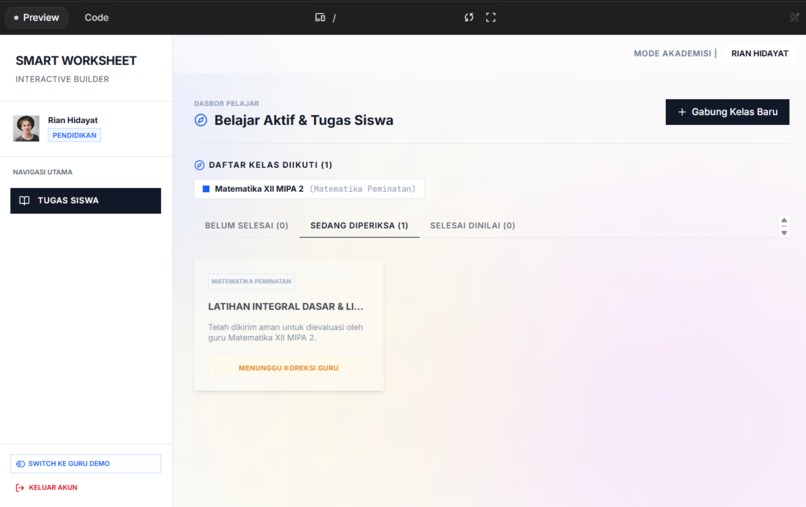Click the book icon in TUGAS SISWA
Image resolution: width=806 pixels, height=507 pixels.
(24, 201)
